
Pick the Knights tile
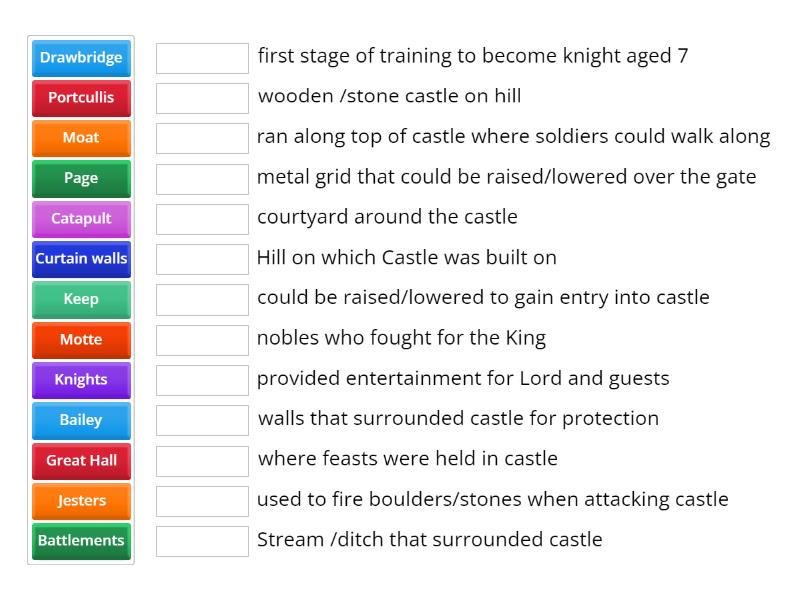81,380
